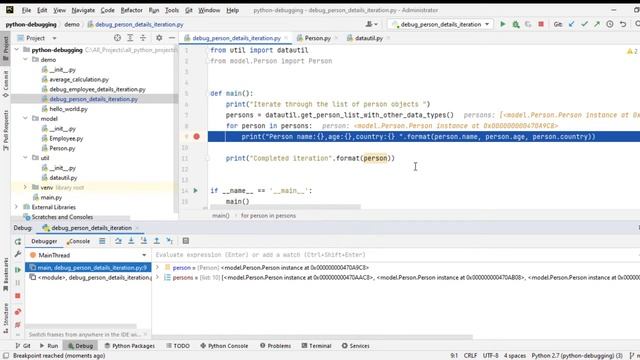Click CRLF line separator in status bar
The height and width of the screenshot is (360, 640).
tap(470, 356)
